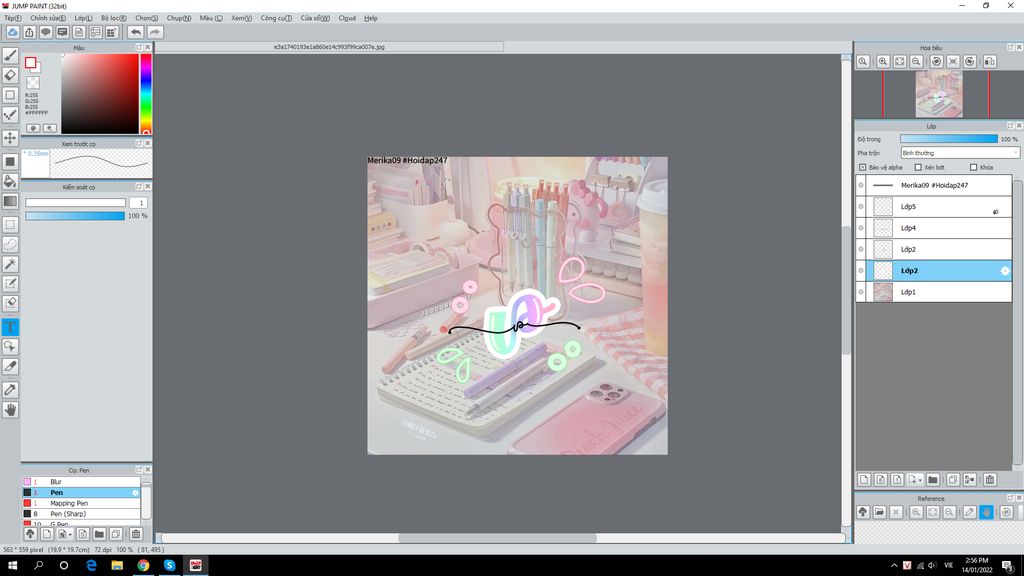This screenshot has width=1024, height=576.
Task: Select the rectangular Selection tool
Action: 10,224
